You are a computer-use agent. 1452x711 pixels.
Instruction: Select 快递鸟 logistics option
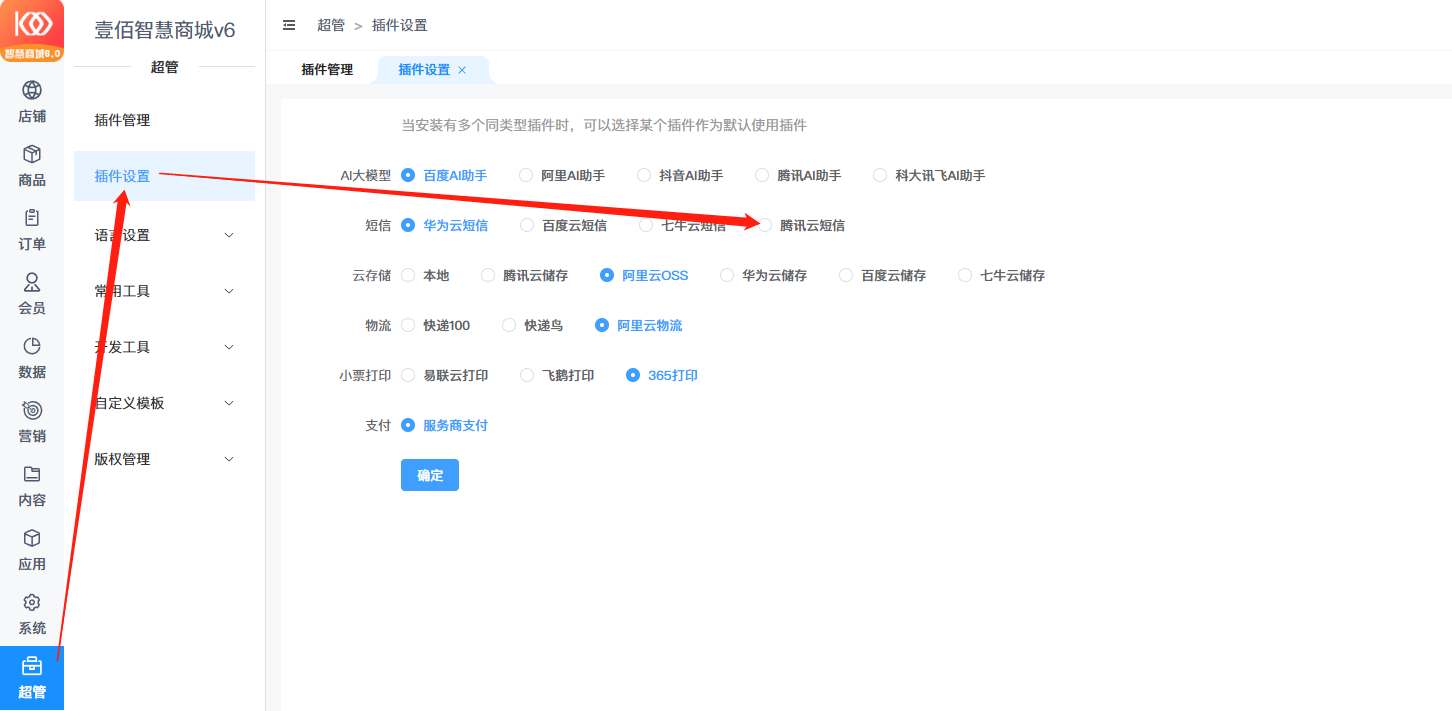click(x=509, y=325)
